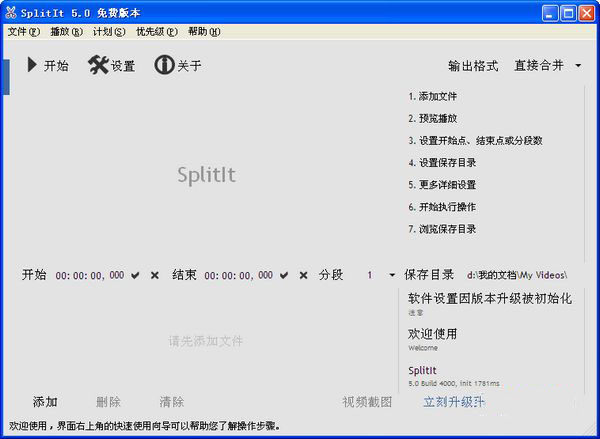The height and width of the screenshot is (439, 600).
Task: Click the SplitIt 5.0 Build 4000 entry
Action: 454,376
